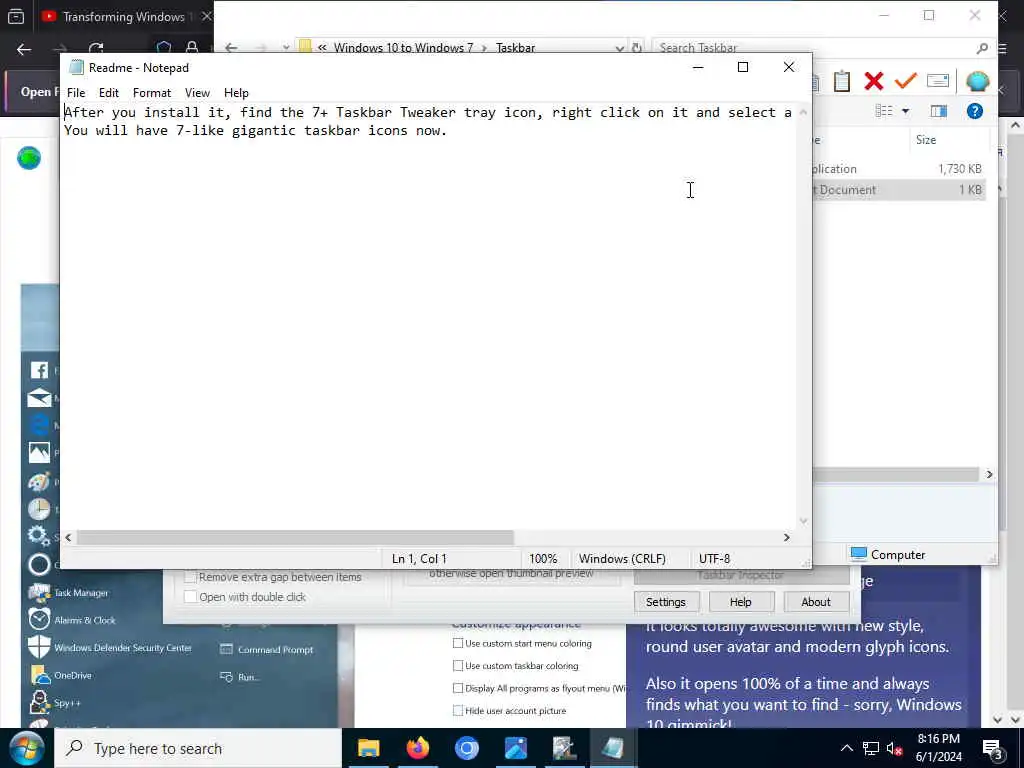This screenshot has height=768, width=1024.
Task: Click Settings in the Taskbar Tweaker window
Action: coord(666,601)
